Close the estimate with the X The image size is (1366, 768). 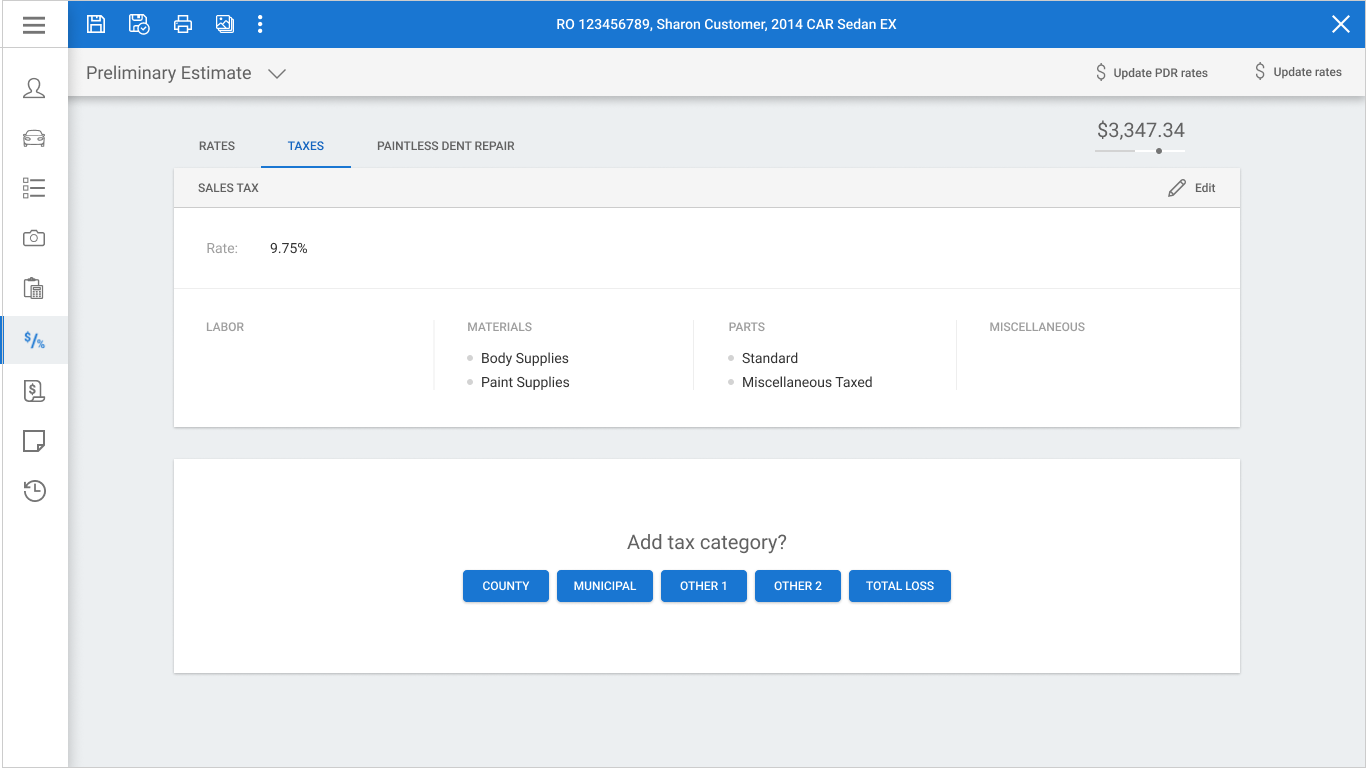(x=1341, y=24)
